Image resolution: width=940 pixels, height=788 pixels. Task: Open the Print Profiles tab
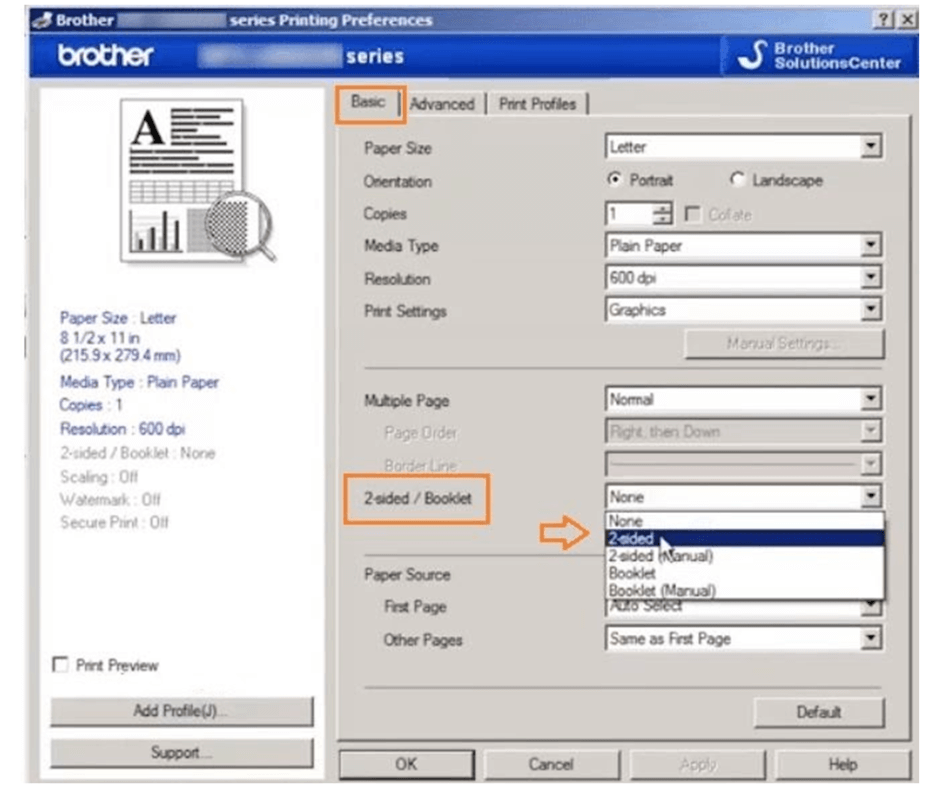pyautogui.click(x=537, y=104)
